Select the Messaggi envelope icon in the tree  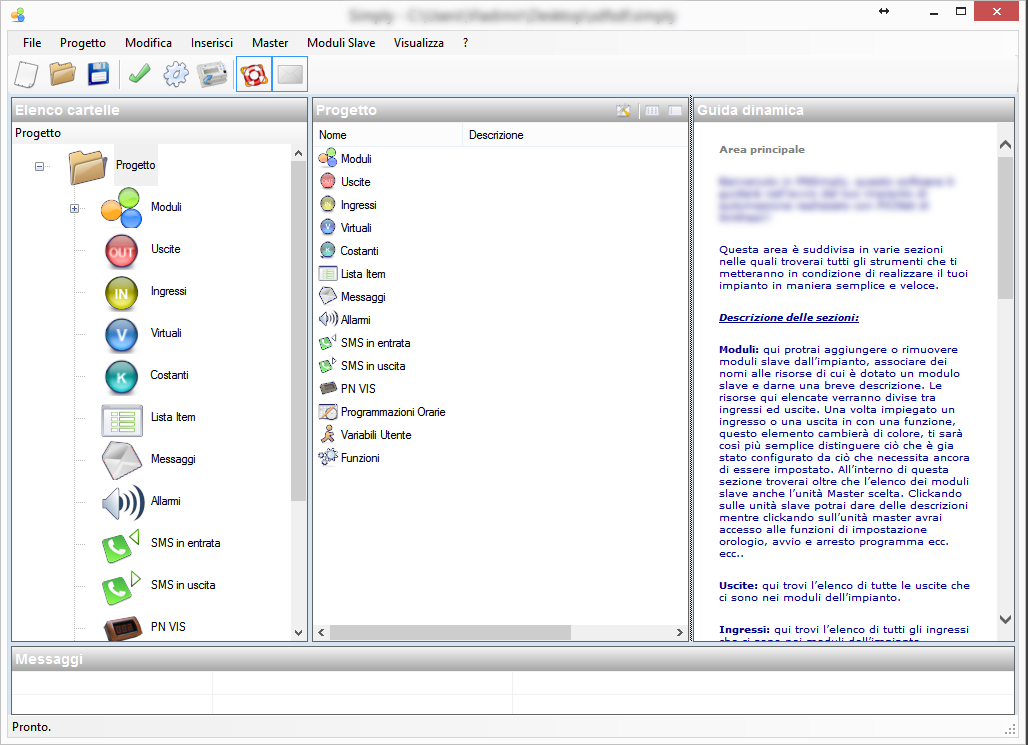pyautogui.click(x=122, y=460)
